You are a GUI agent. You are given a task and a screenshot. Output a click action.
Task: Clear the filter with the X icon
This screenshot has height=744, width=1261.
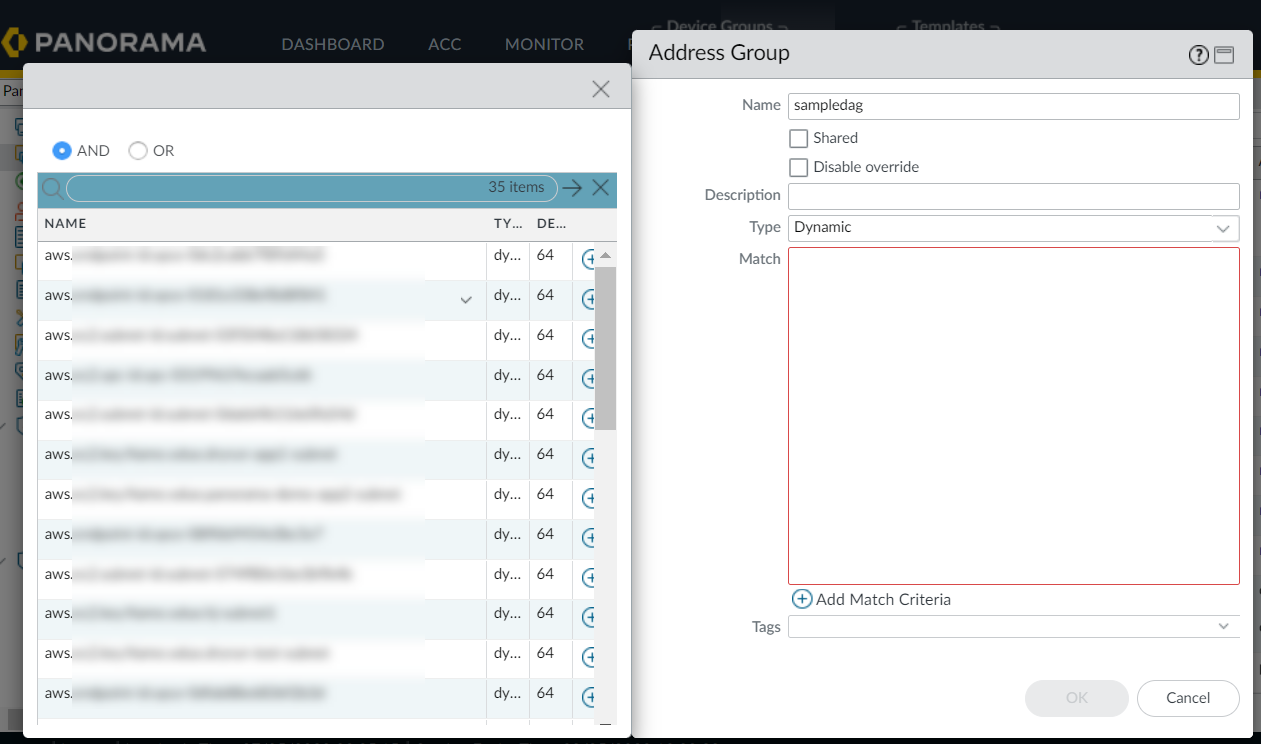(x=600, y=188)
